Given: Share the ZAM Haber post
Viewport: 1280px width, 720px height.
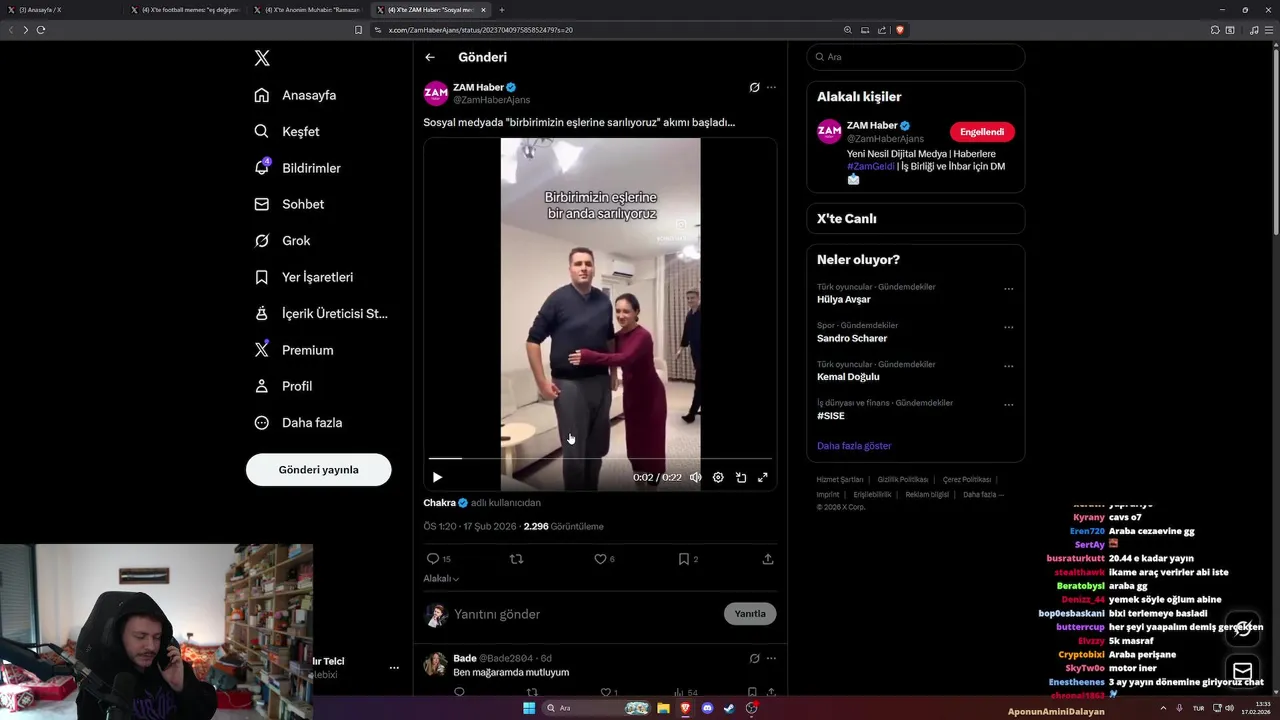Looking at the screenshot, I should 768,559.
